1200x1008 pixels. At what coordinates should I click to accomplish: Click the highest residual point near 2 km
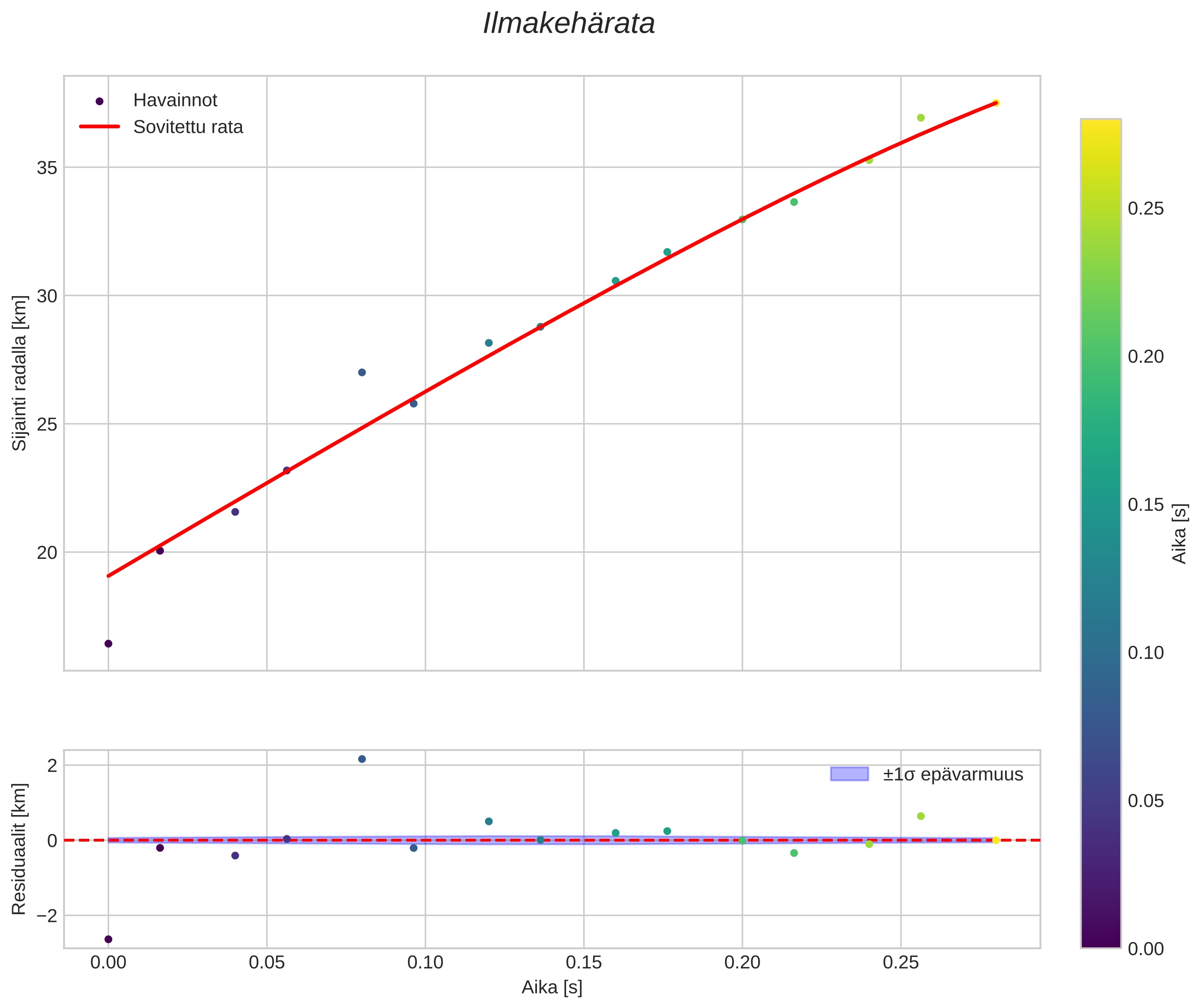click(362, 759)
